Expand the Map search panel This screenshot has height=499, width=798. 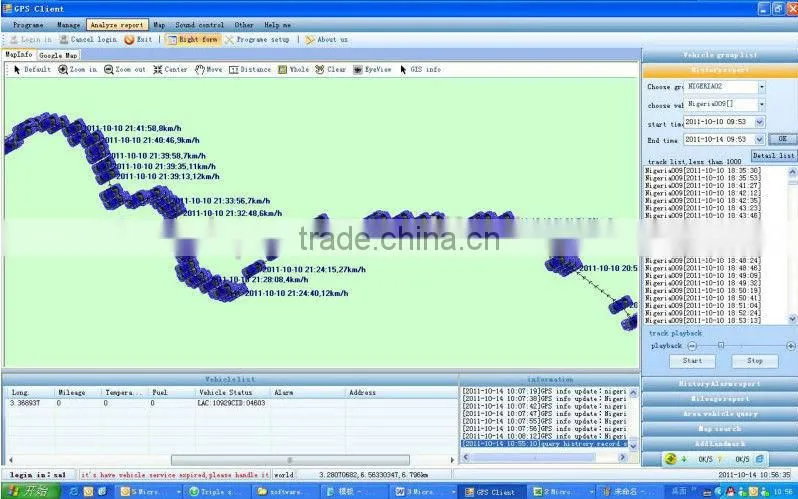click(x=720, y=429)
